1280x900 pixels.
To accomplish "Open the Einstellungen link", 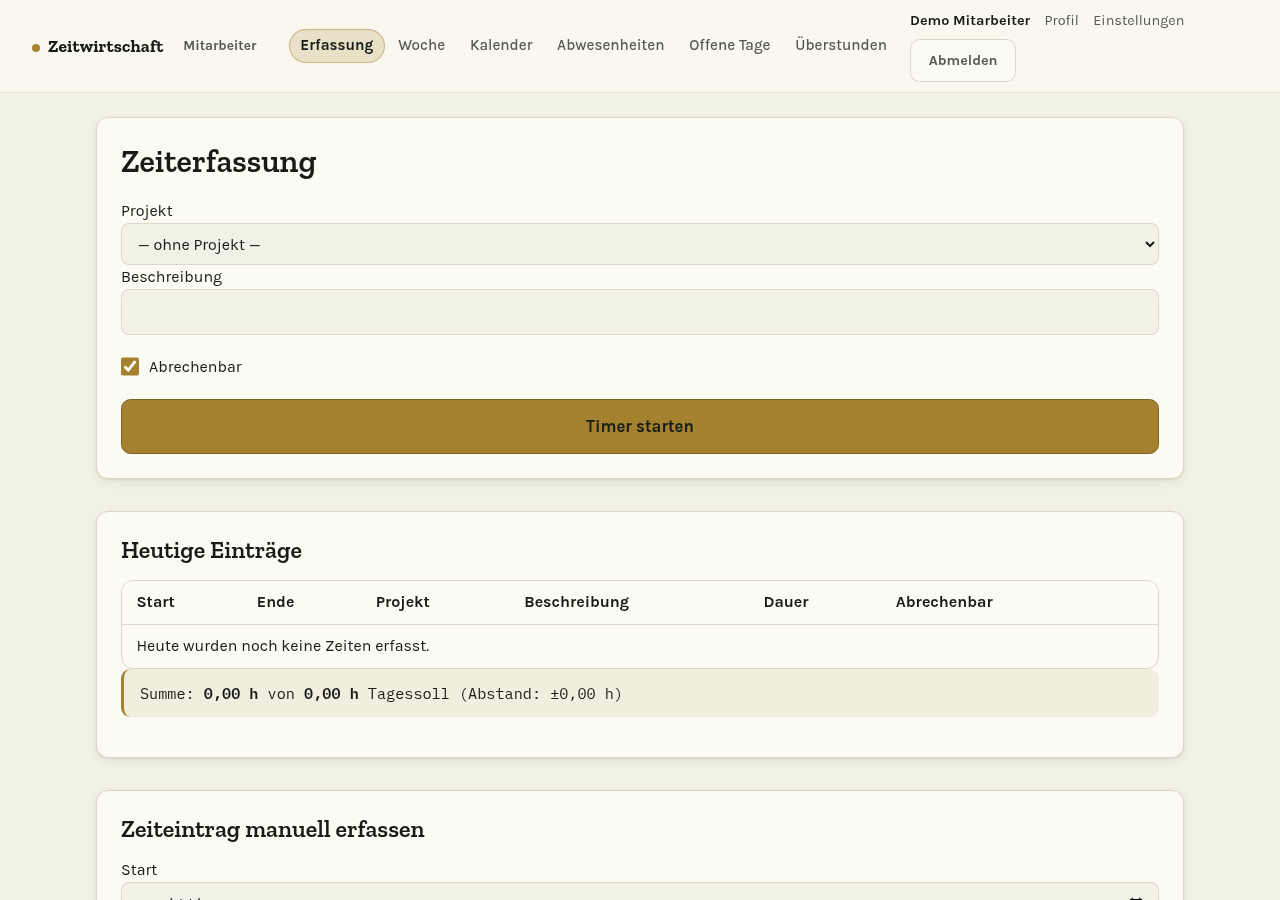I will (1138, 20).
